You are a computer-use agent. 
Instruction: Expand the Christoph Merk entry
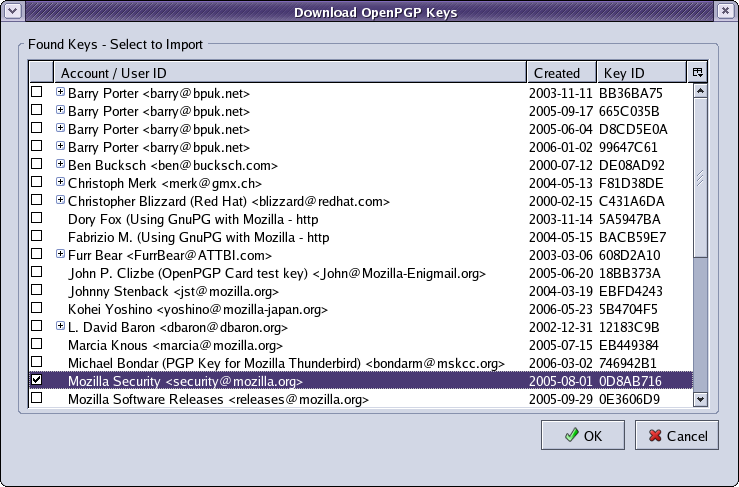click(x=60, y=182)
